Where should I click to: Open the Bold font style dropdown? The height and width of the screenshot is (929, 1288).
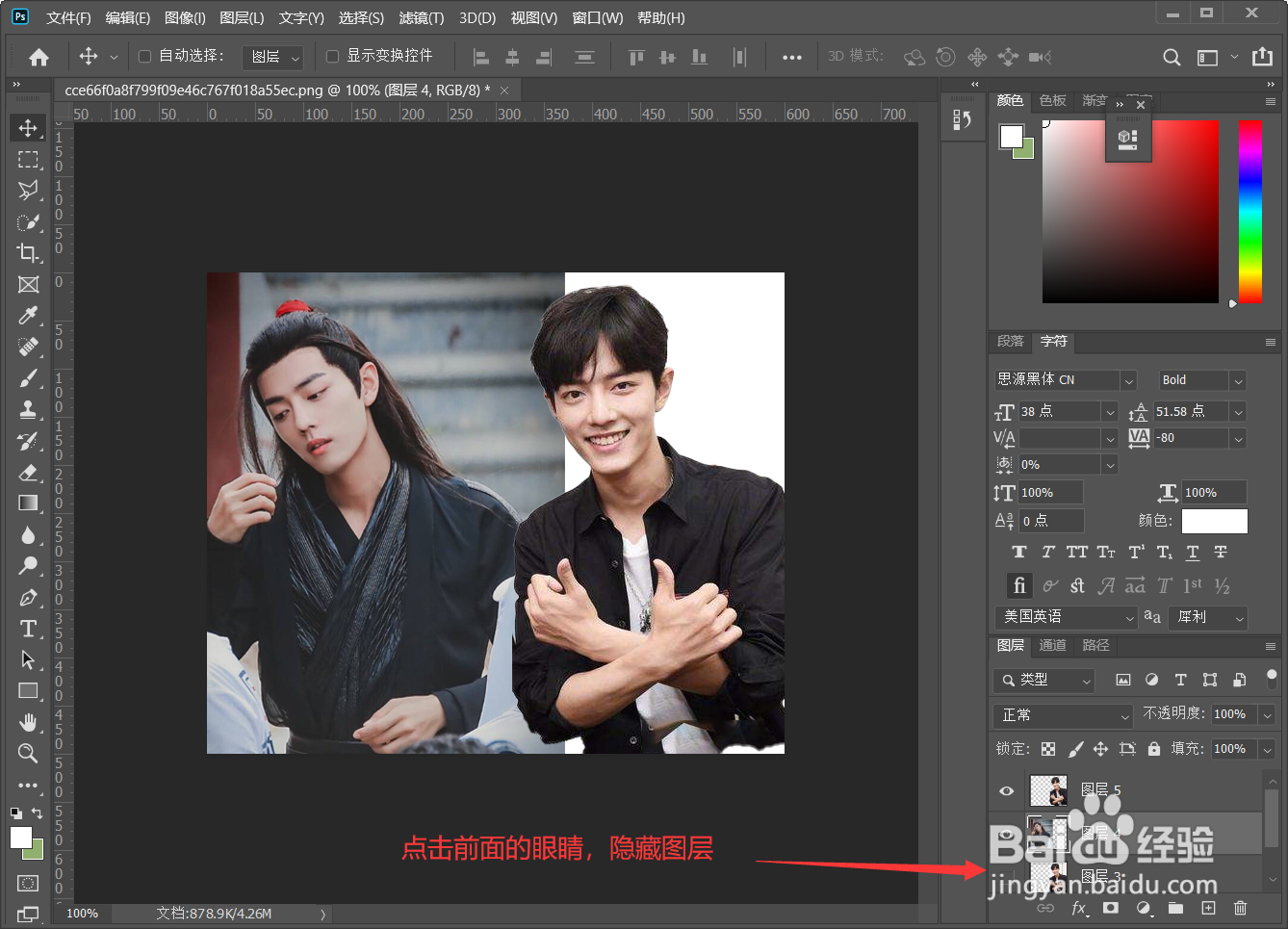tap(1202, 380)
